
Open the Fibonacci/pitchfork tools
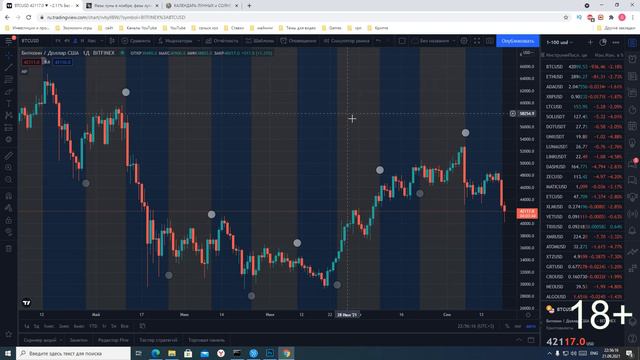click(x=9, y=80)
